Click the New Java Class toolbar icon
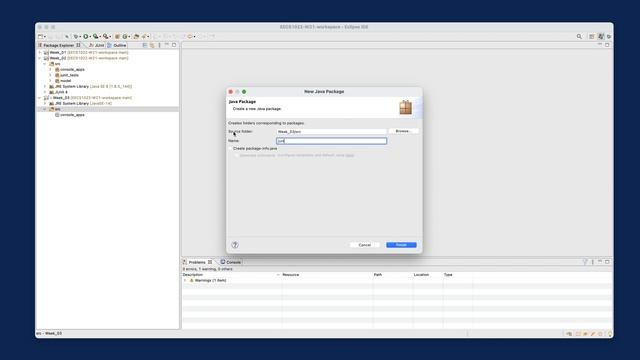This screenshot has width=640, height=360. [x=125, y=36]
